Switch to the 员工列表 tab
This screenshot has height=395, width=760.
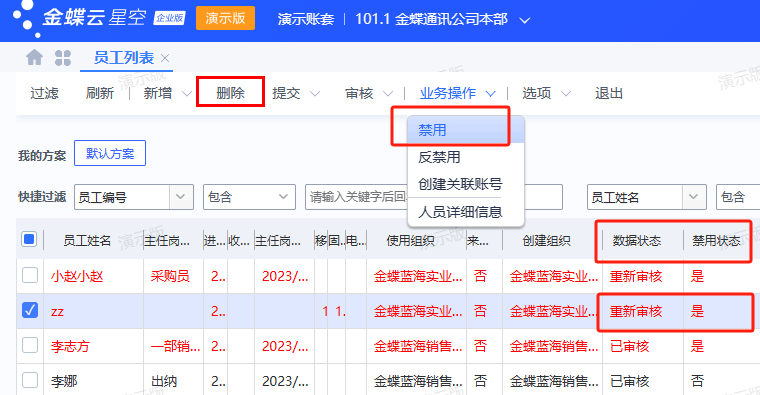tap(124, 58)
